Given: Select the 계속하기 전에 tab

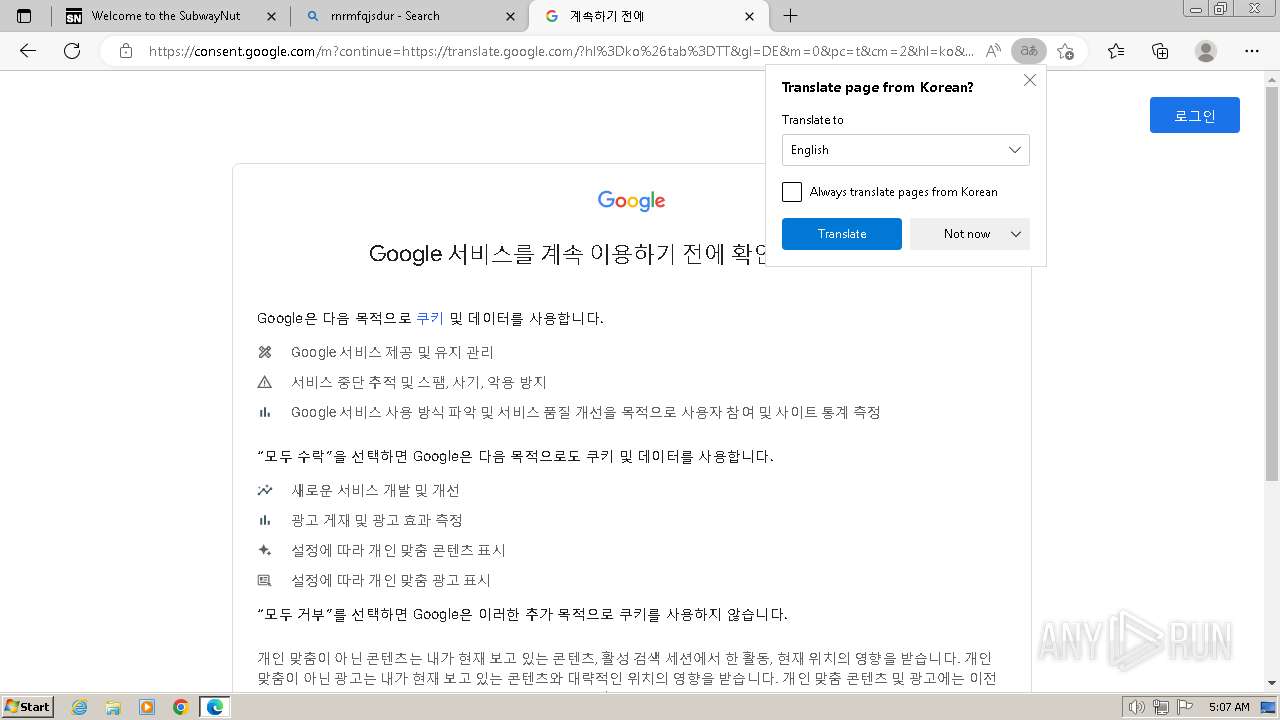Looking at the screenshot, I should point(648,16).
